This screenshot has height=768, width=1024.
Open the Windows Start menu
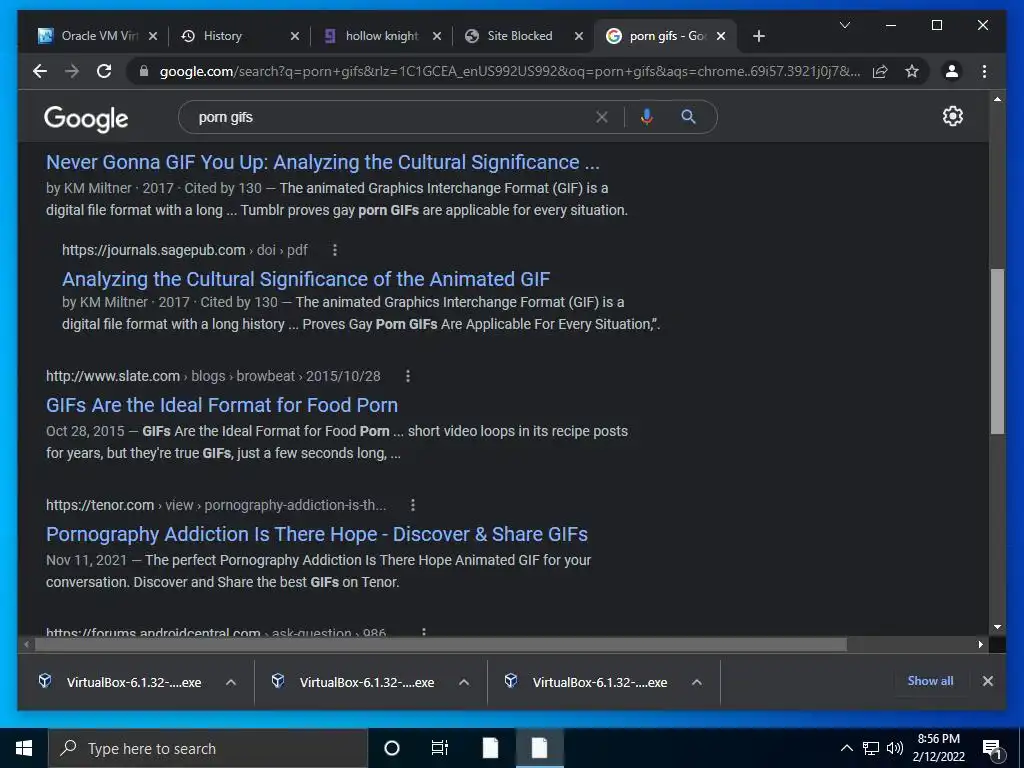24,748
